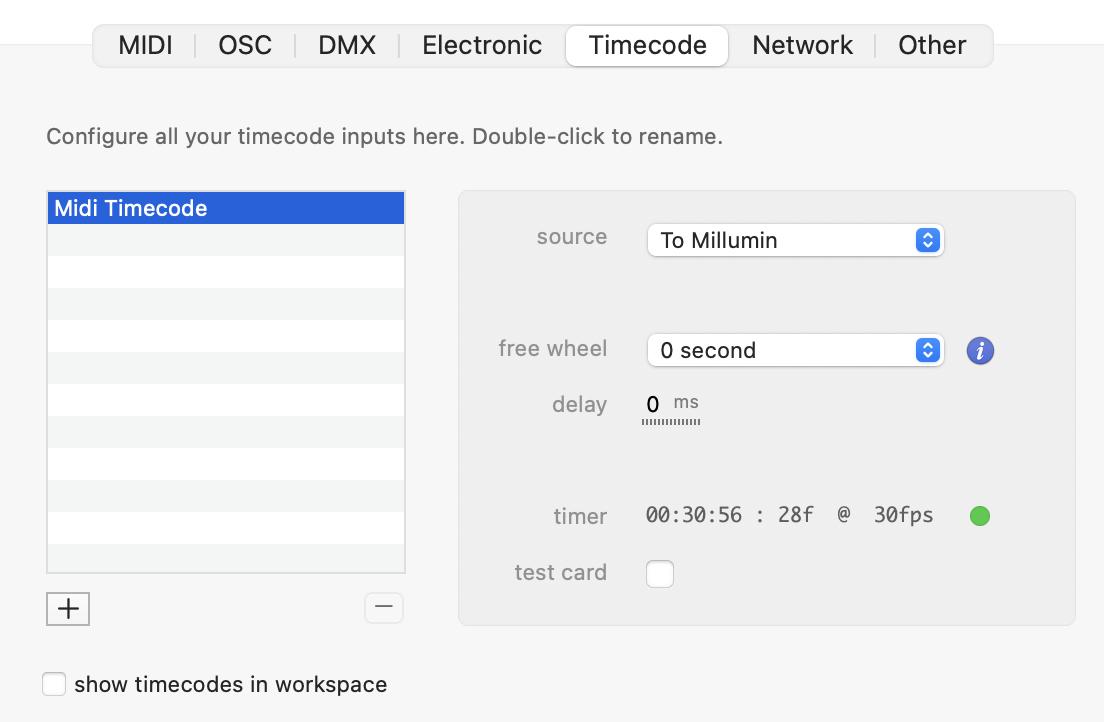
Task: Go to the Electronic tab
Action: [x=482, y=46]
